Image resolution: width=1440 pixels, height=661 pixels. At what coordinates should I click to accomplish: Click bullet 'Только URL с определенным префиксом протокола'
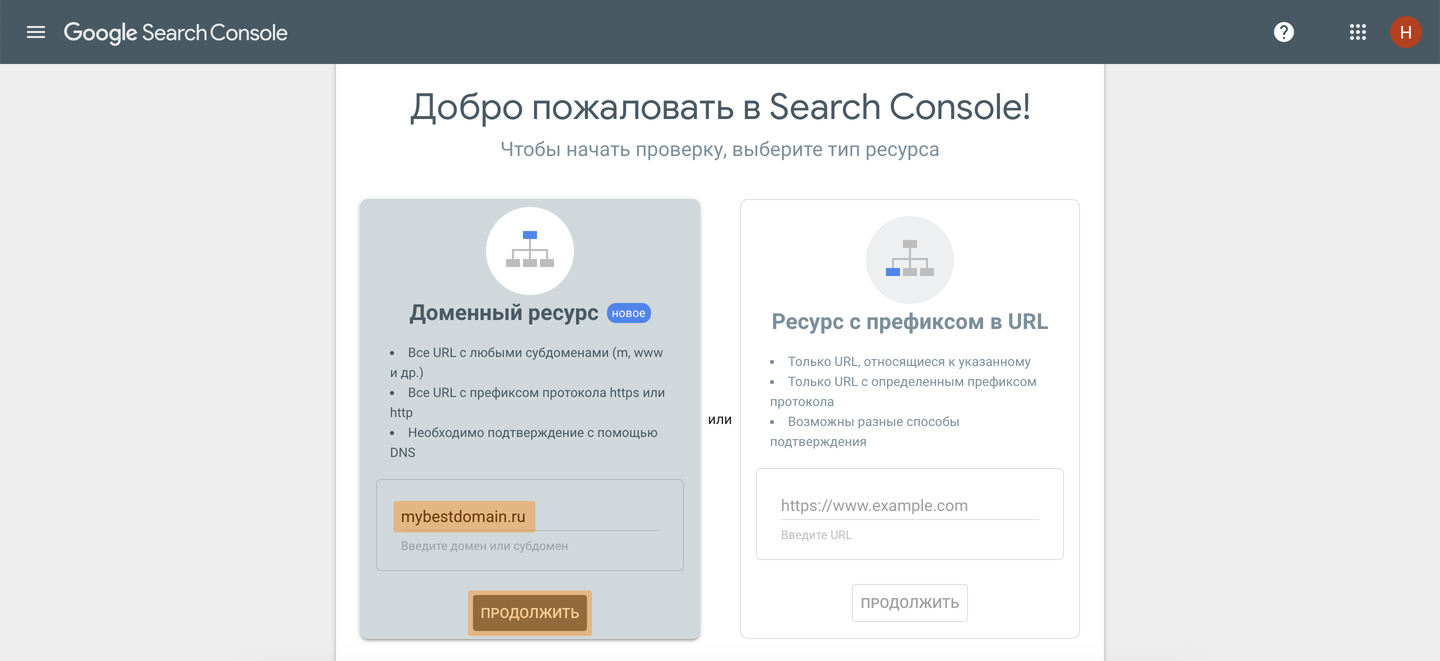(903, 392)
